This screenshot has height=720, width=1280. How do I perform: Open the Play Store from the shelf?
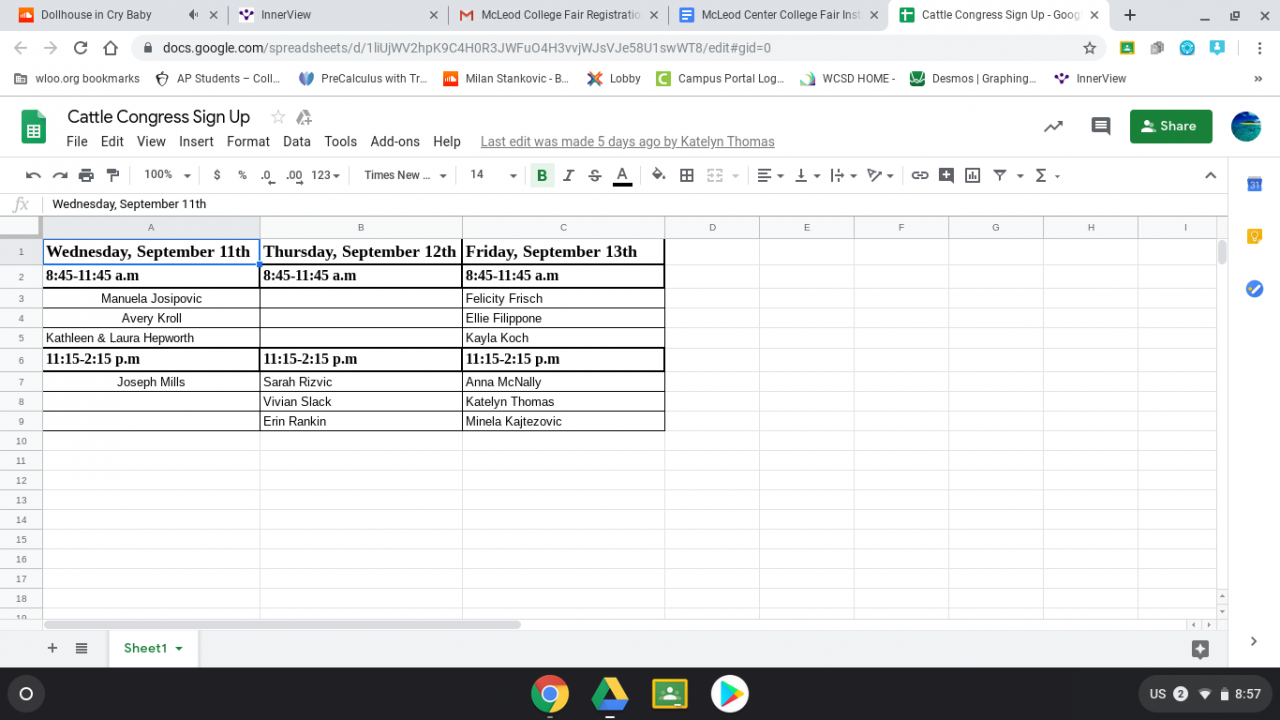click(729, 693)
